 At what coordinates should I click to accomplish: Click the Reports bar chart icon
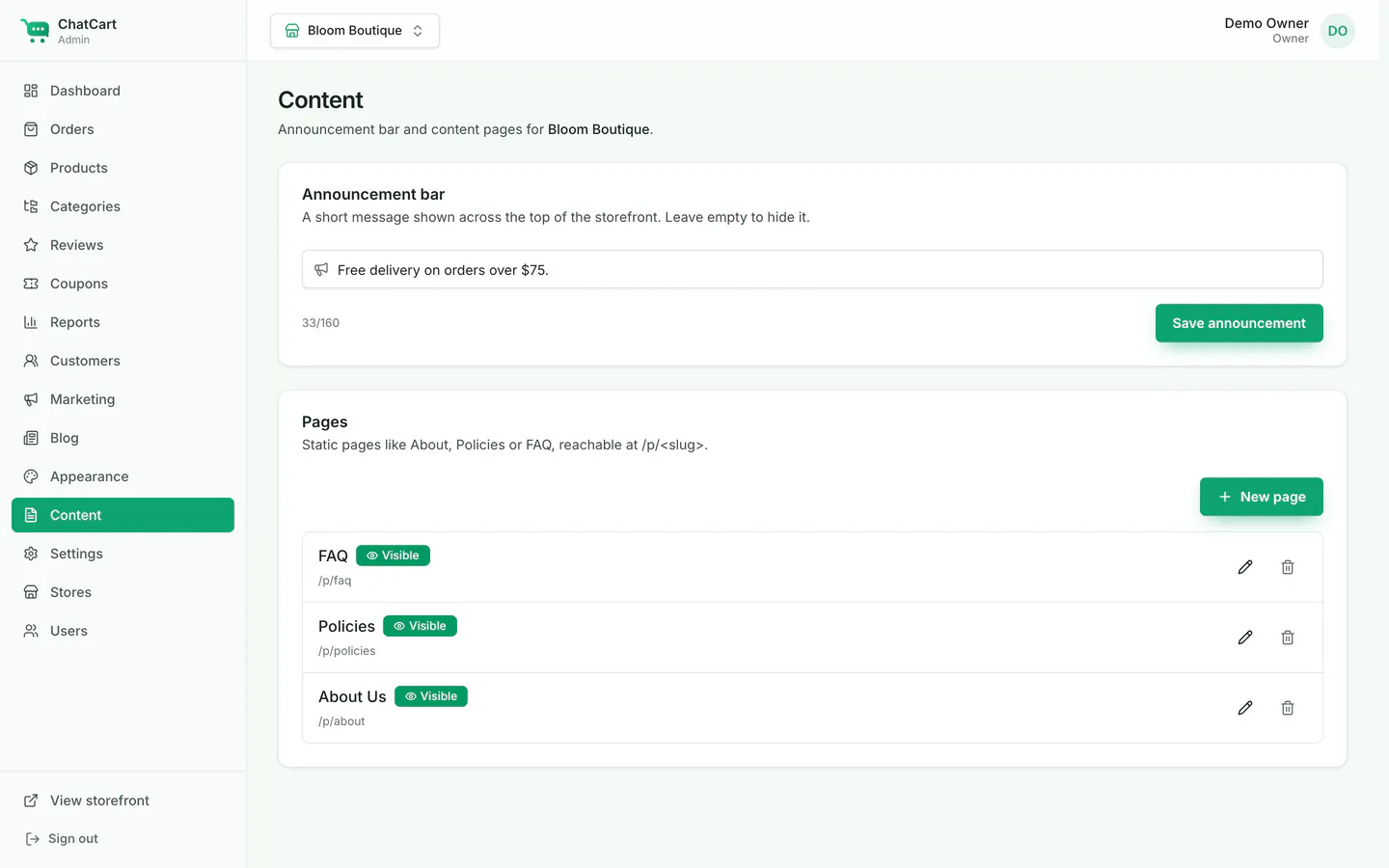point(31,322)
